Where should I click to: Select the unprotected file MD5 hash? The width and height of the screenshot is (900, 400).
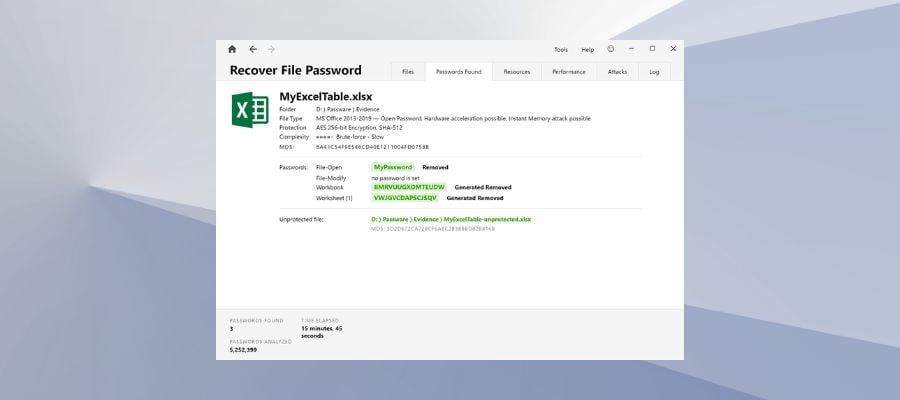(x=433, y=229)
